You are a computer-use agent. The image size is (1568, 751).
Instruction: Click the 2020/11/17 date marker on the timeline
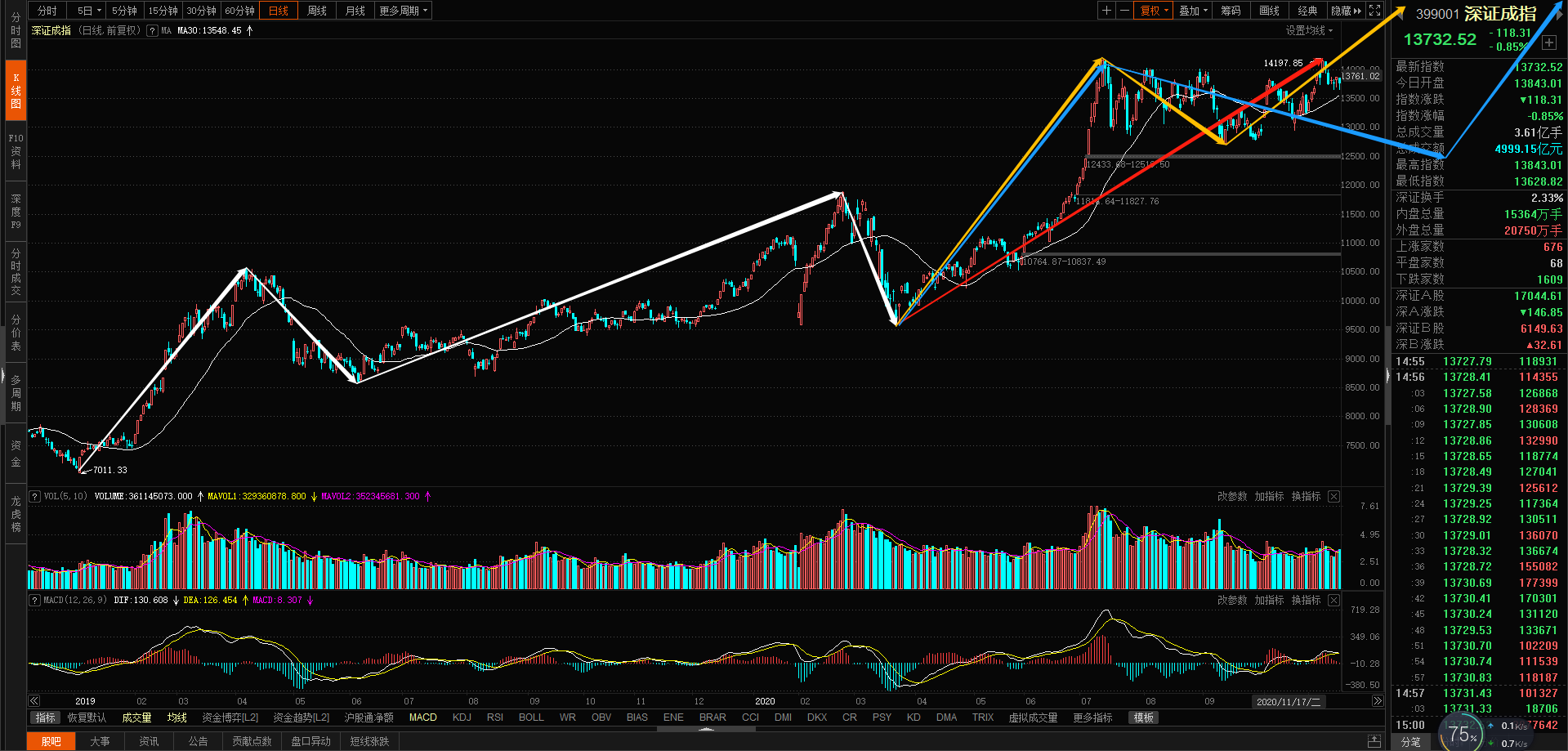point(1289,701)
